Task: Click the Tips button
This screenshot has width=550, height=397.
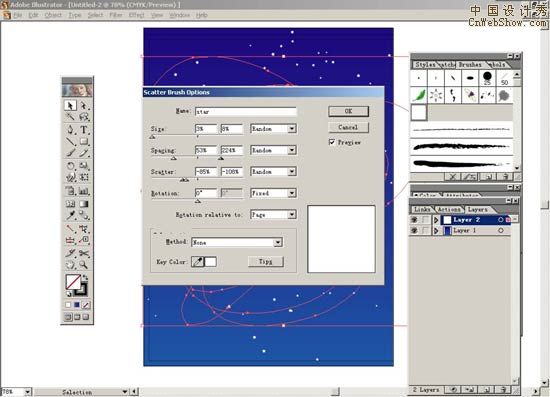Action: coord(266,262)
